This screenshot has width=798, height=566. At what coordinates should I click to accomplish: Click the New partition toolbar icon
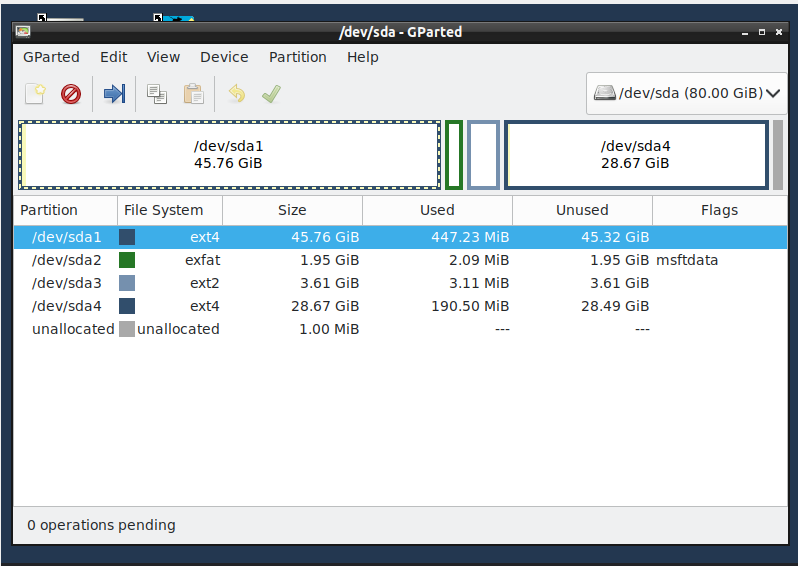[36, 94]
